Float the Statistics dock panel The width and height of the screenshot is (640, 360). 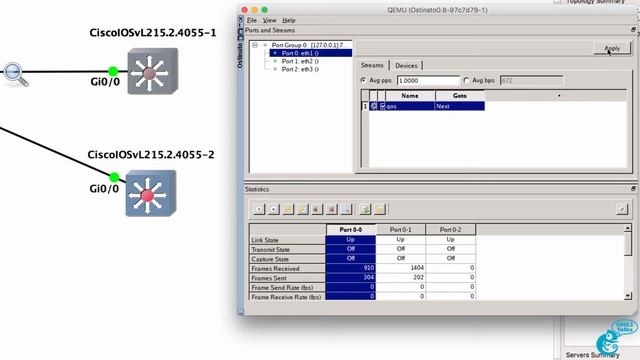[x=633, y=189]
